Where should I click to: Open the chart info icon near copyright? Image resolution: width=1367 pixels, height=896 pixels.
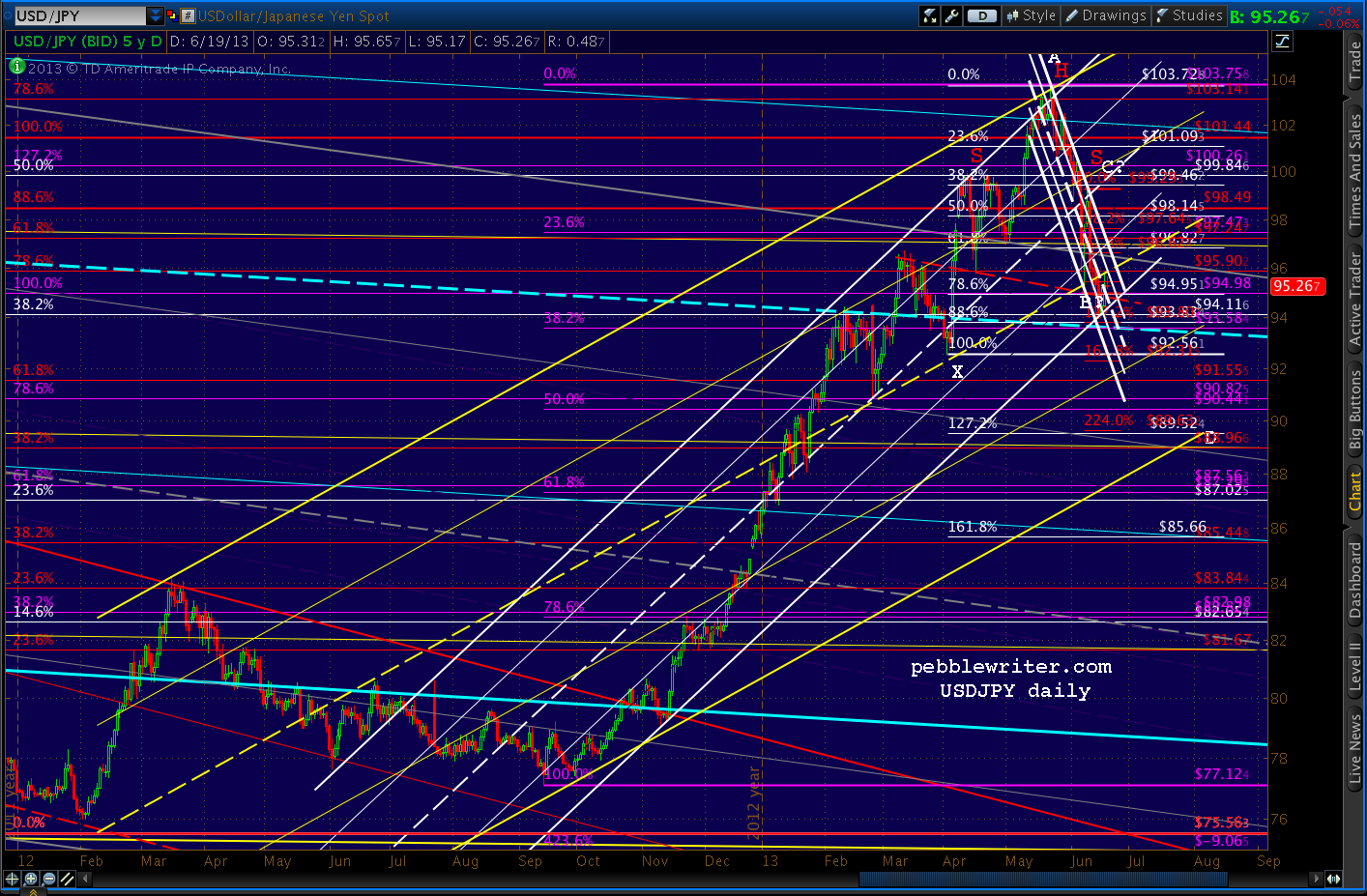pyautogui.click(x=16, y=67)
